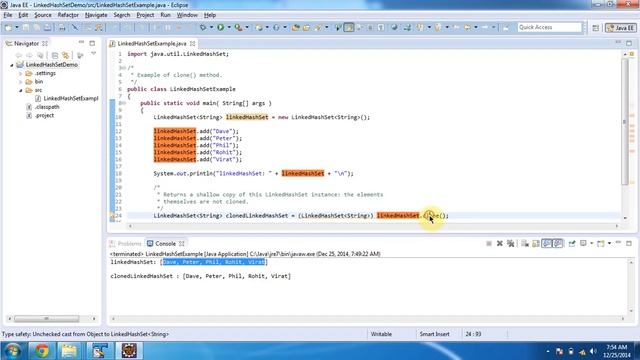Toggle Show Console on standard error change
640x360 pixels.
coord(558,244)
